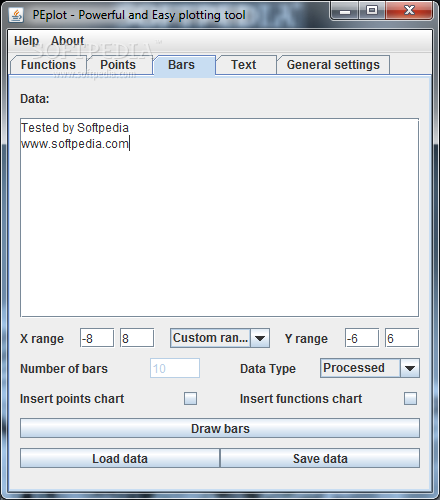Image resolution: width=440 pixels, height=500 pixels.
Task: Open the Custom range dropdown
Action: 220,338
